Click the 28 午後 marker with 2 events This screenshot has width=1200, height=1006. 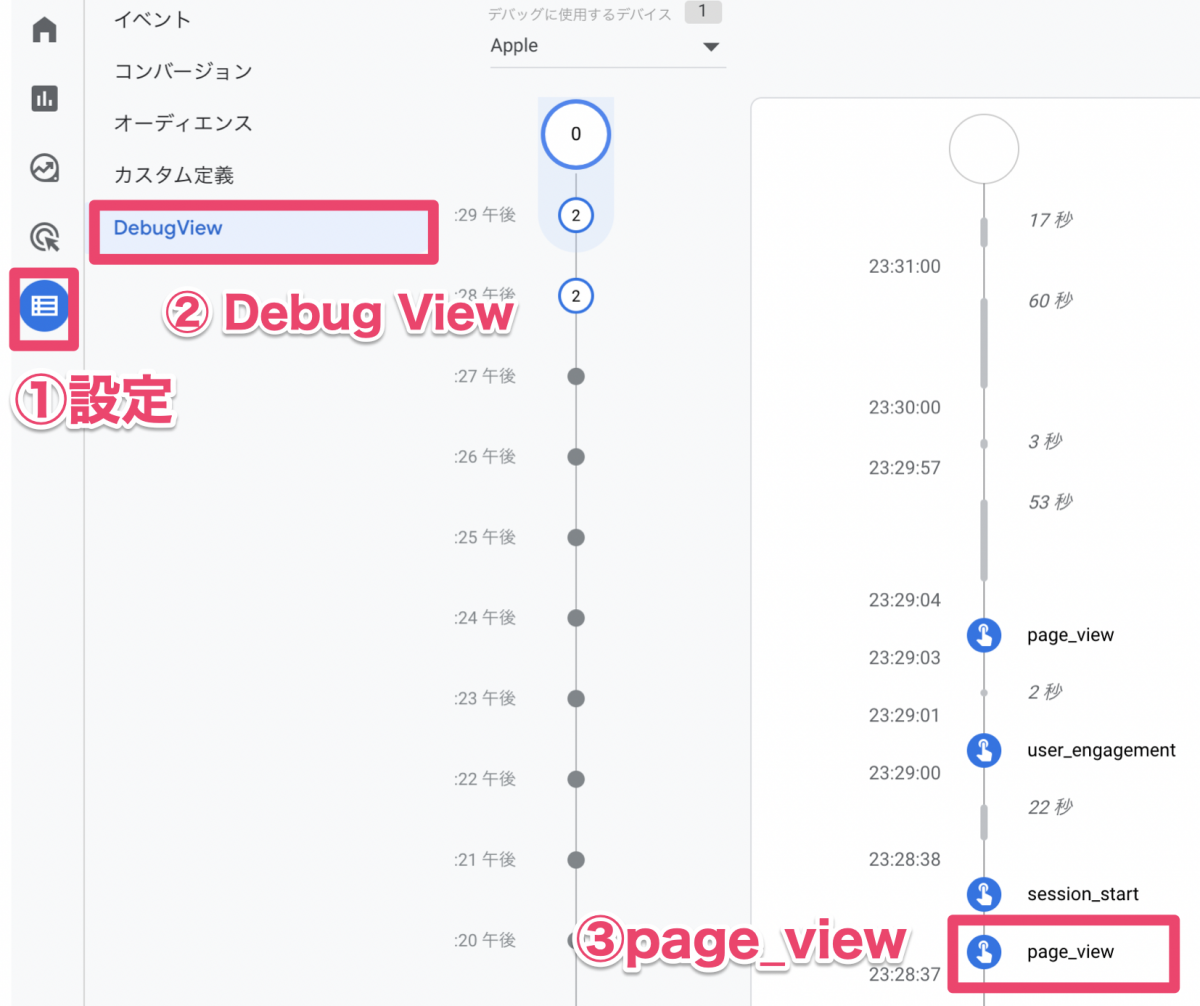coord(576,296)
